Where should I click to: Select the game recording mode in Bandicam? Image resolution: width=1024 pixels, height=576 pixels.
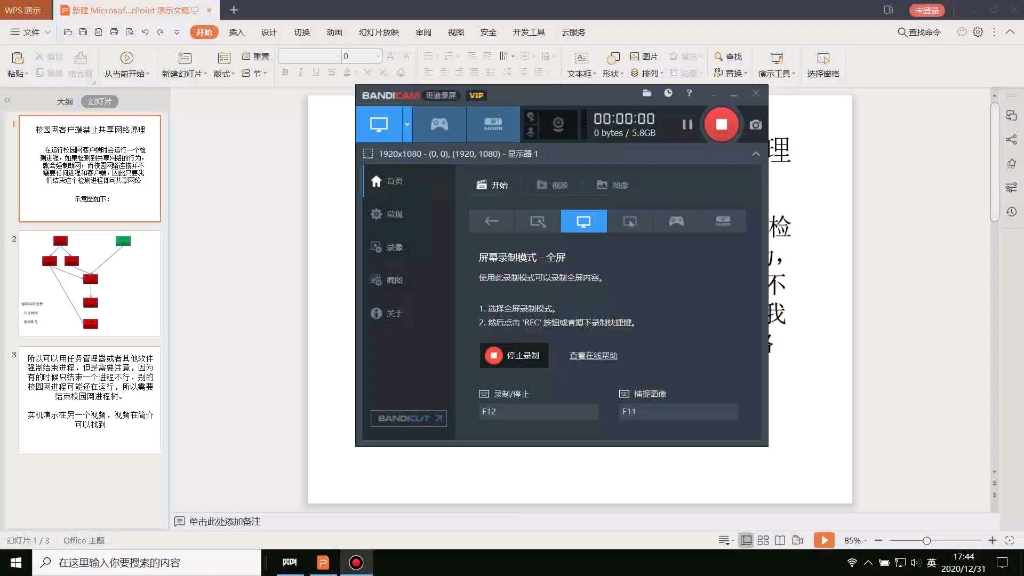tap(439, 123)
